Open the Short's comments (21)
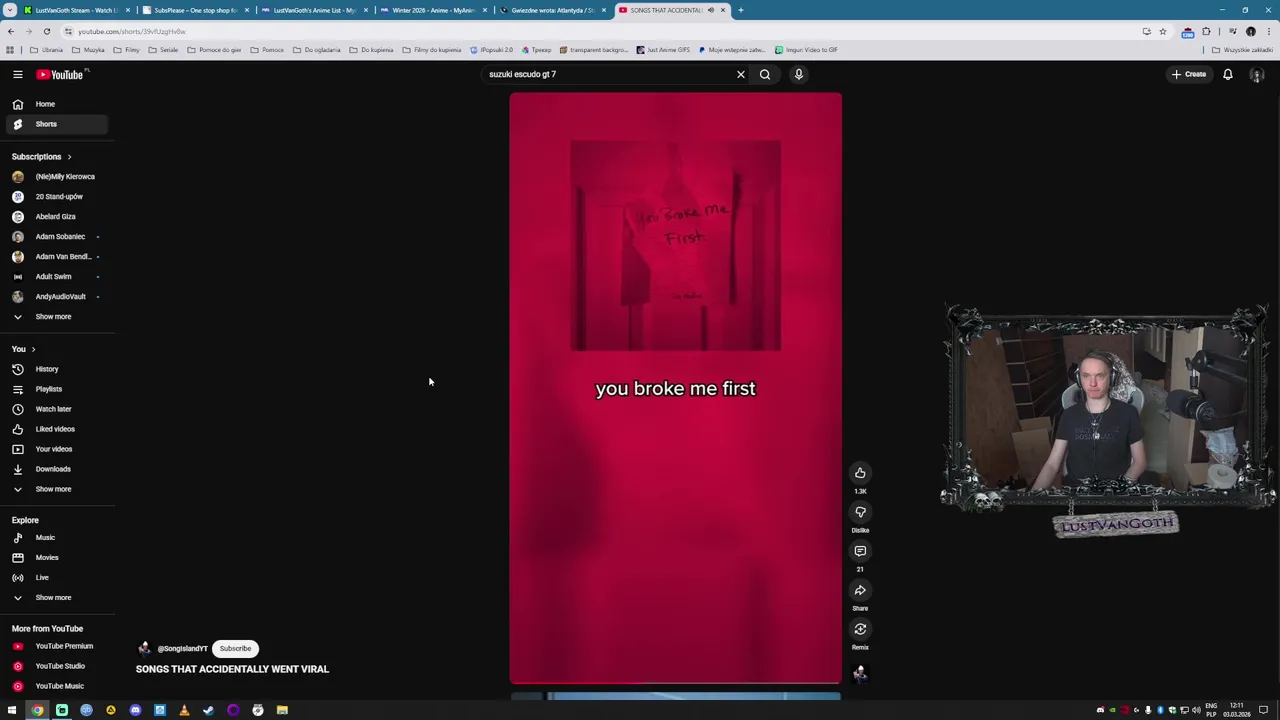 (860, 551)
